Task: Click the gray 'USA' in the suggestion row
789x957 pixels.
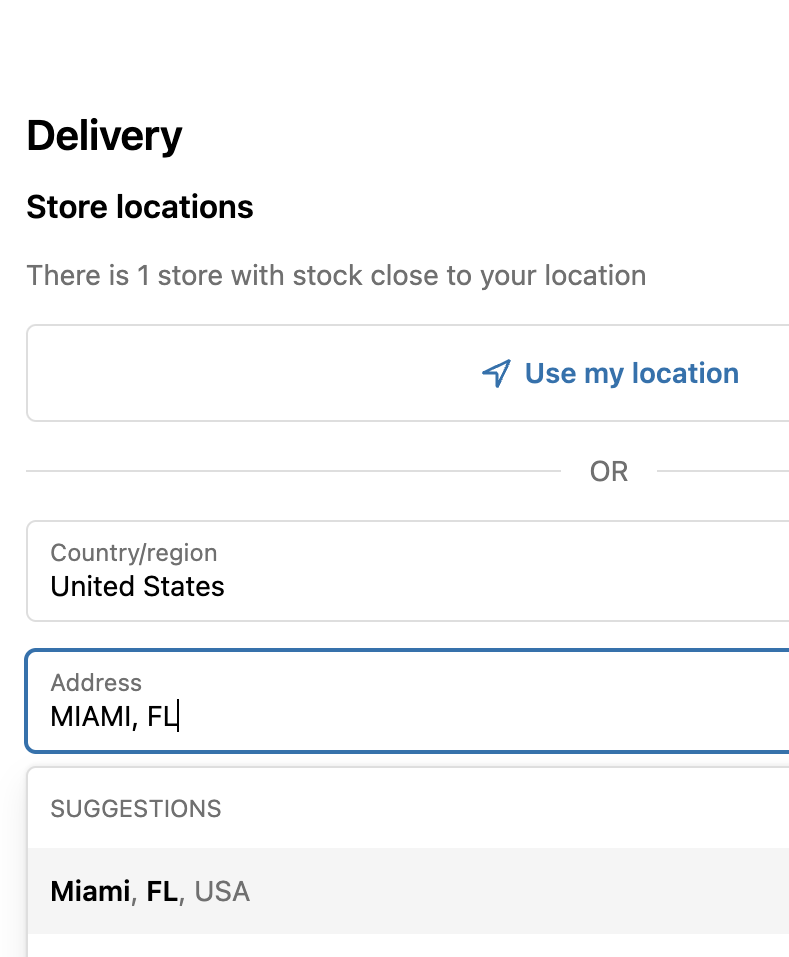Action: click(222, 892)
